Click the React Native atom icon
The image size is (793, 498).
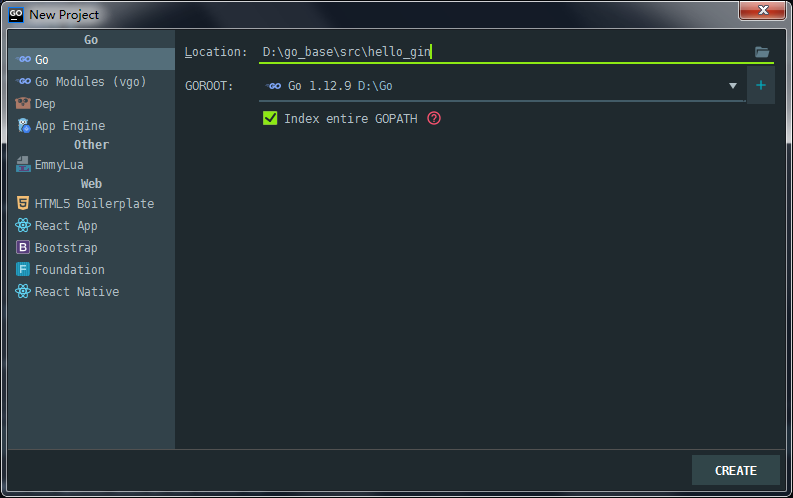tap(23, 291)
